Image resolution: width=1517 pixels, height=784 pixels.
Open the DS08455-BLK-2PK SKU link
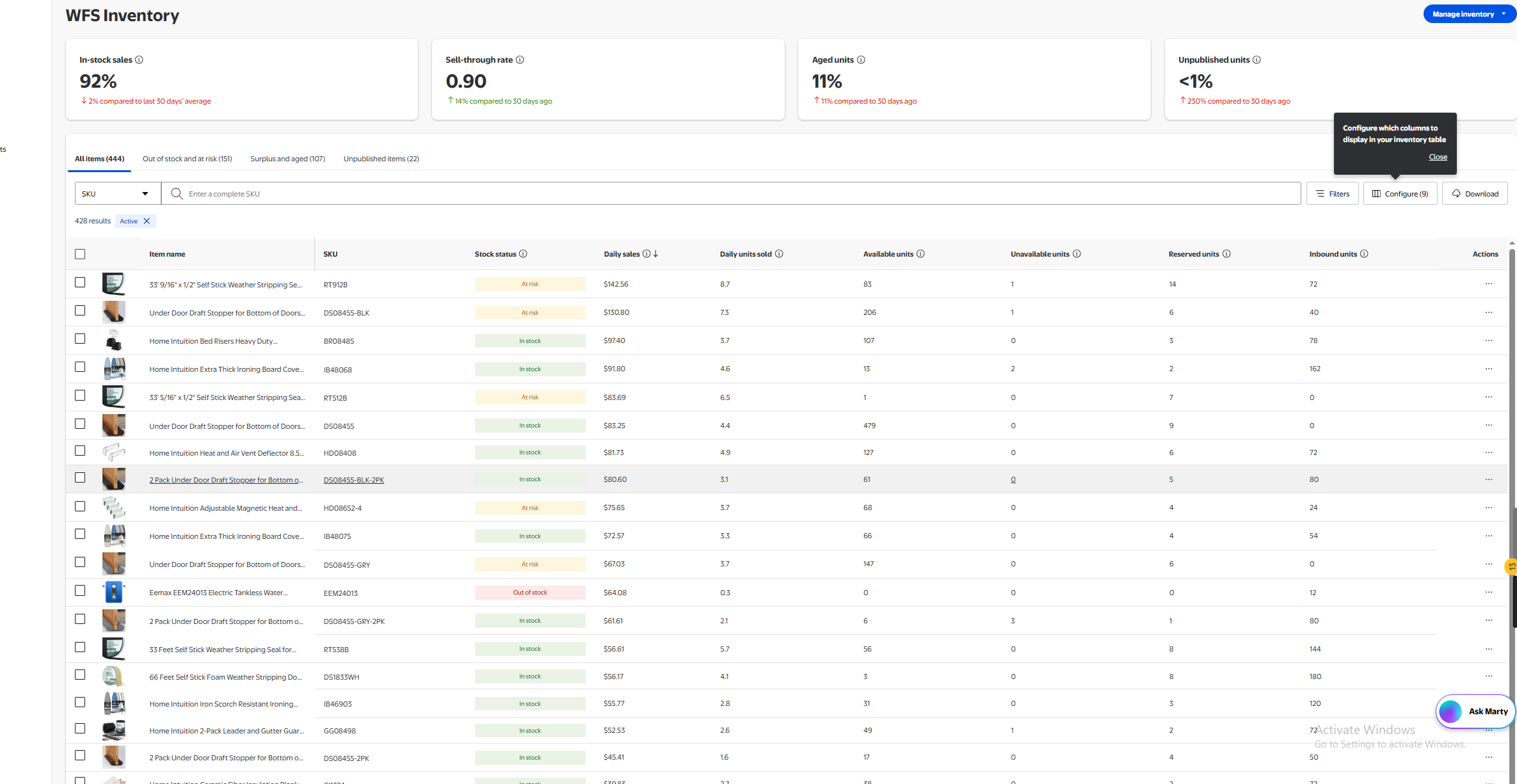point(354,480)
